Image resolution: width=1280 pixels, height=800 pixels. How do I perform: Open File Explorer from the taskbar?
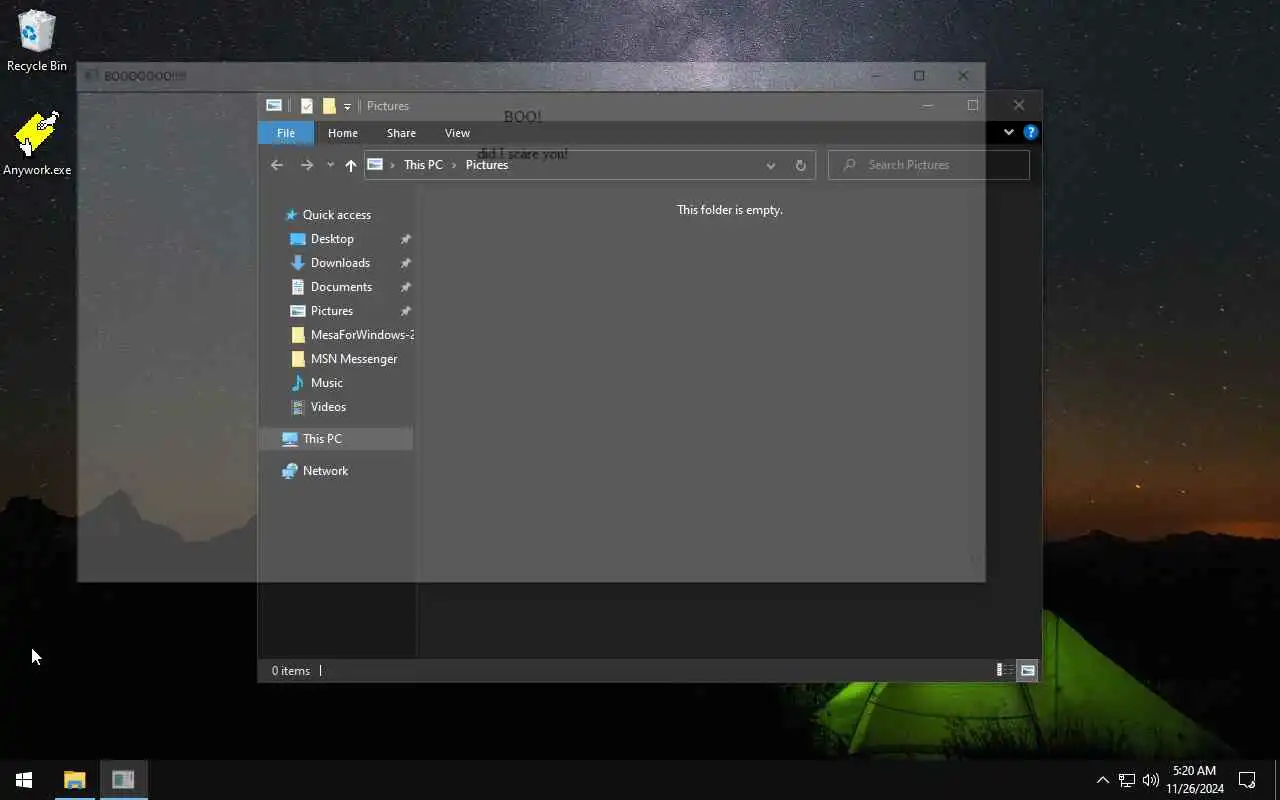[x=75, y=780]
